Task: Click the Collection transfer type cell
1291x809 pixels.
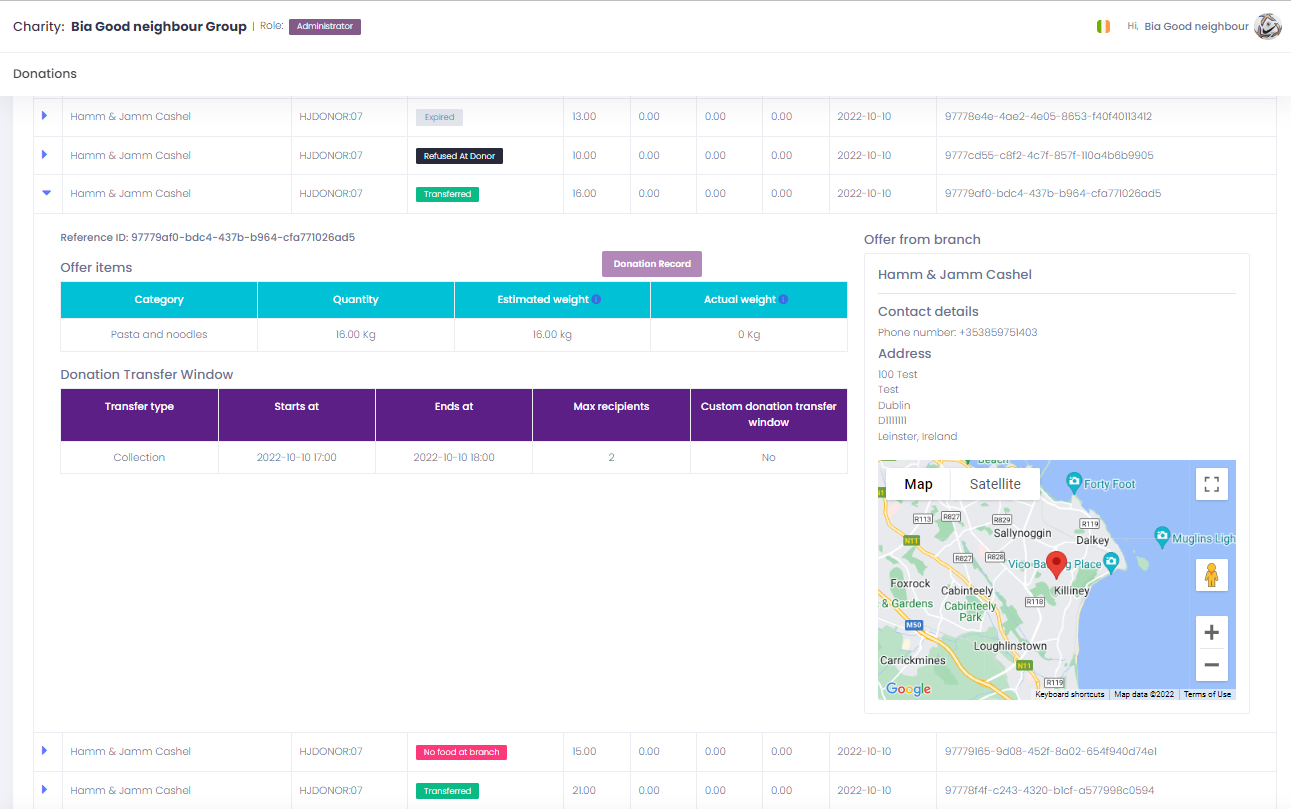Action: 139,457
